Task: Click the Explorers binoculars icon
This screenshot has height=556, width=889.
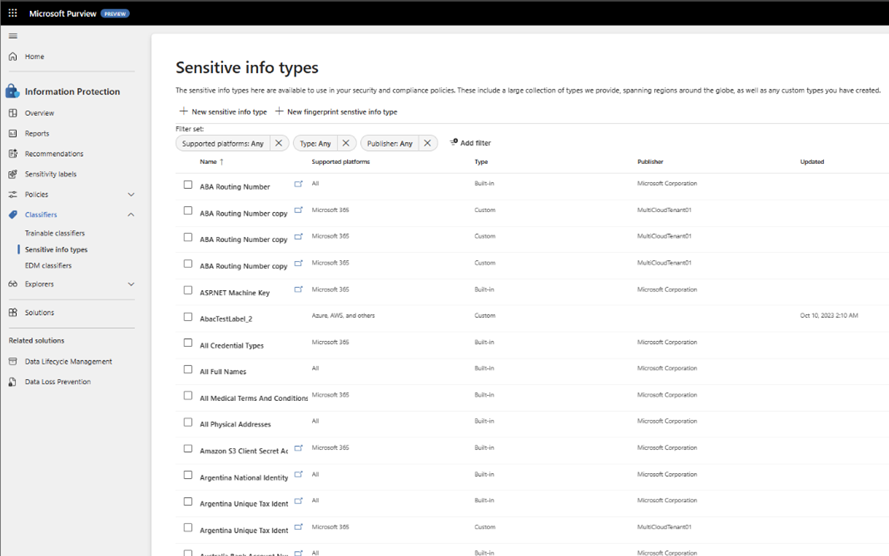Action: 13,284
